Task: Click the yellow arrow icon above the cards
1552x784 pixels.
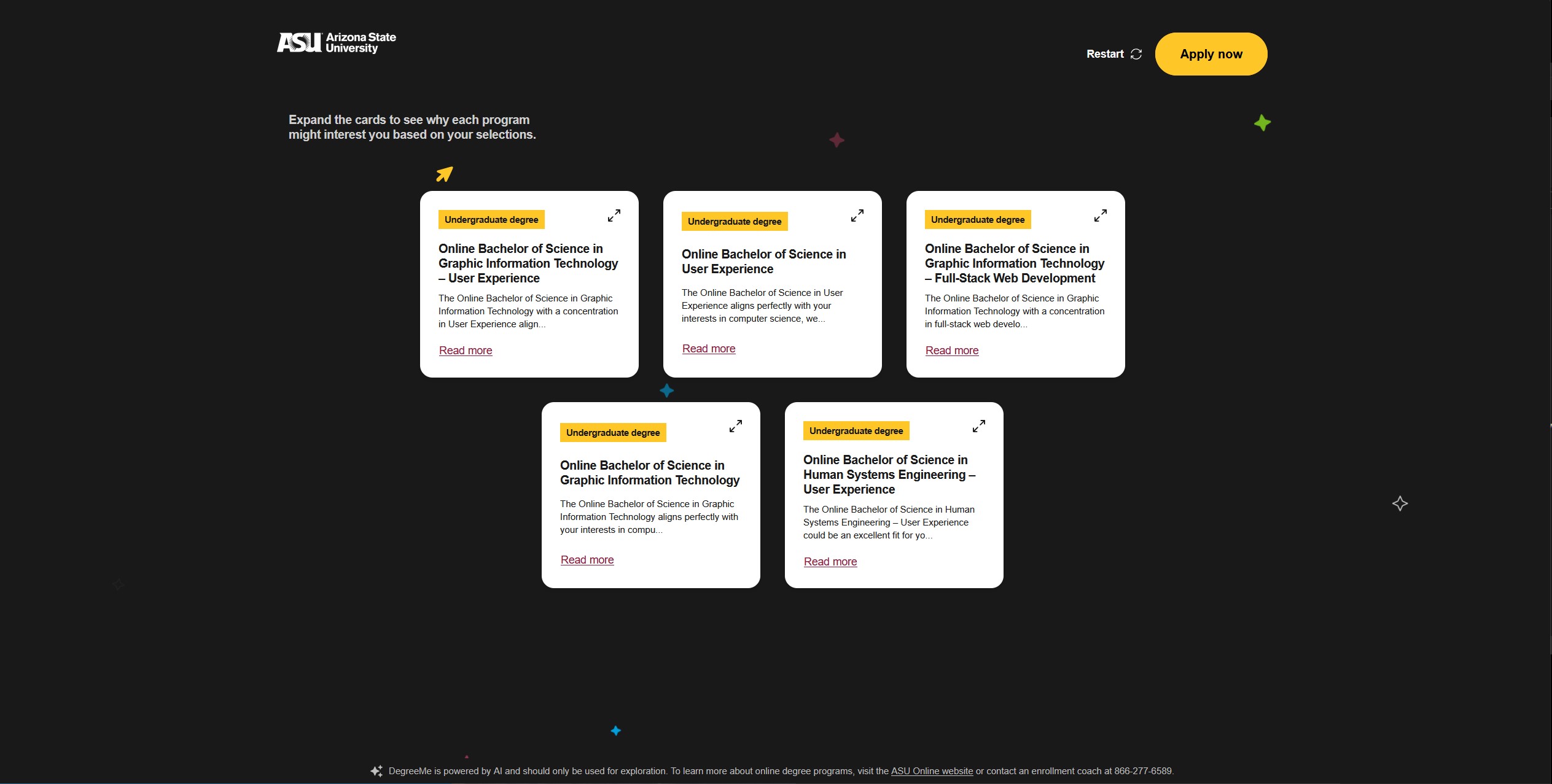Action: [x=445, y=174]
